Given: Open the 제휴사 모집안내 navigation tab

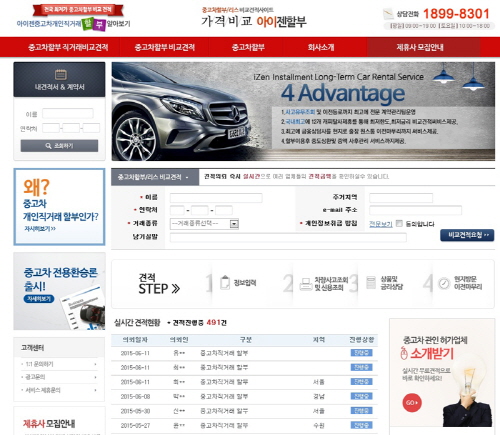Looking at the screenshot, I should point(420,47).
